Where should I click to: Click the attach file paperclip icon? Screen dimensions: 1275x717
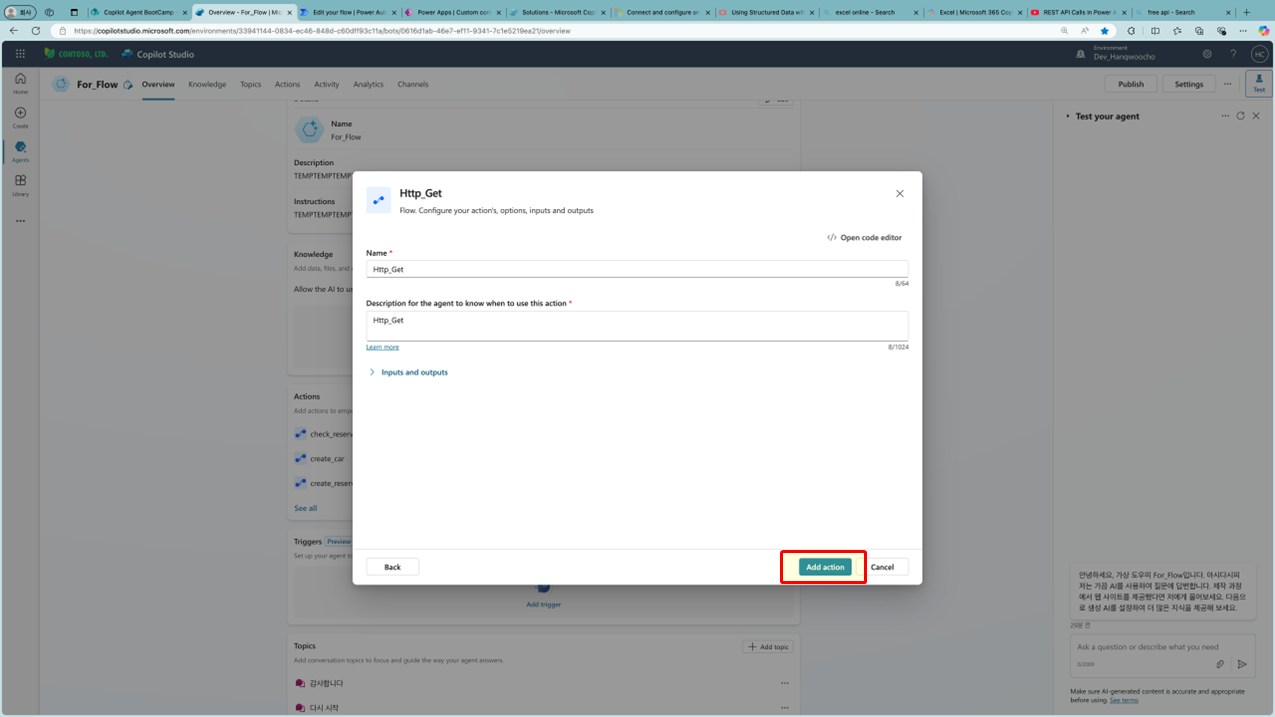pyautogui.click(x=1220, y=664)
